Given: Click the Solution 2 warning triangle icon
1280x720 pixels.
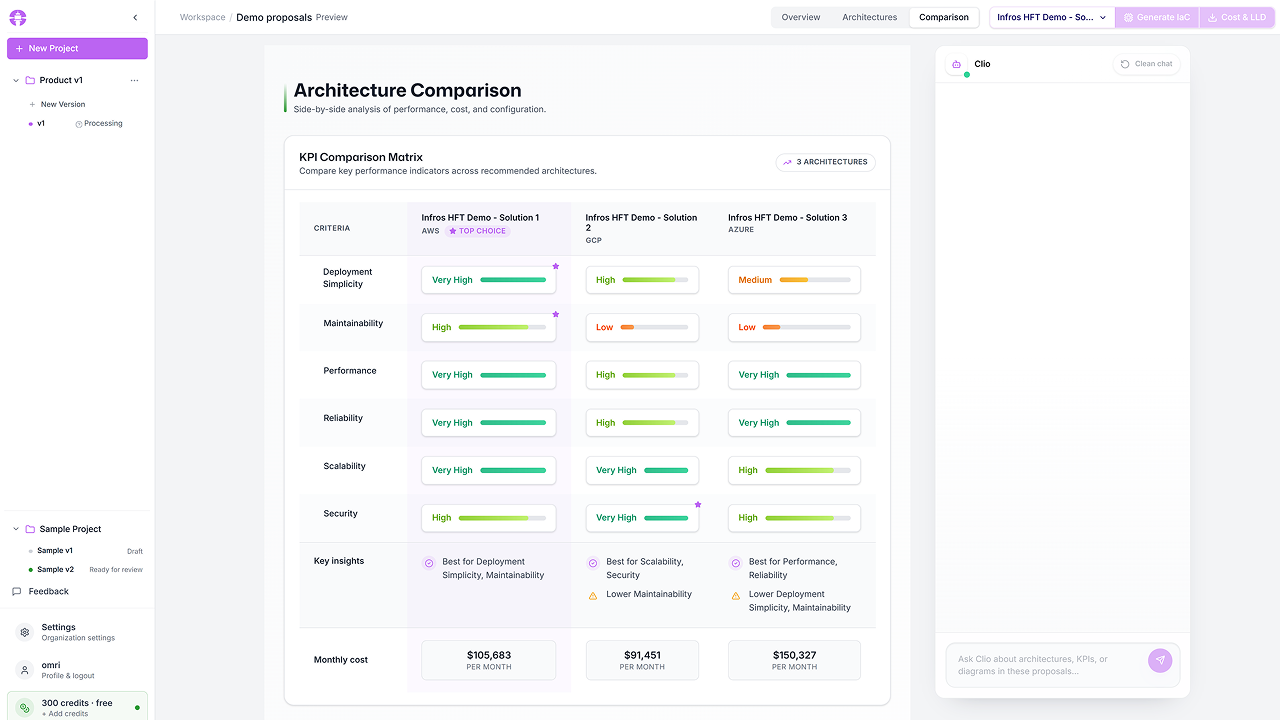Looking at the screenshot, I should point(593,595).
